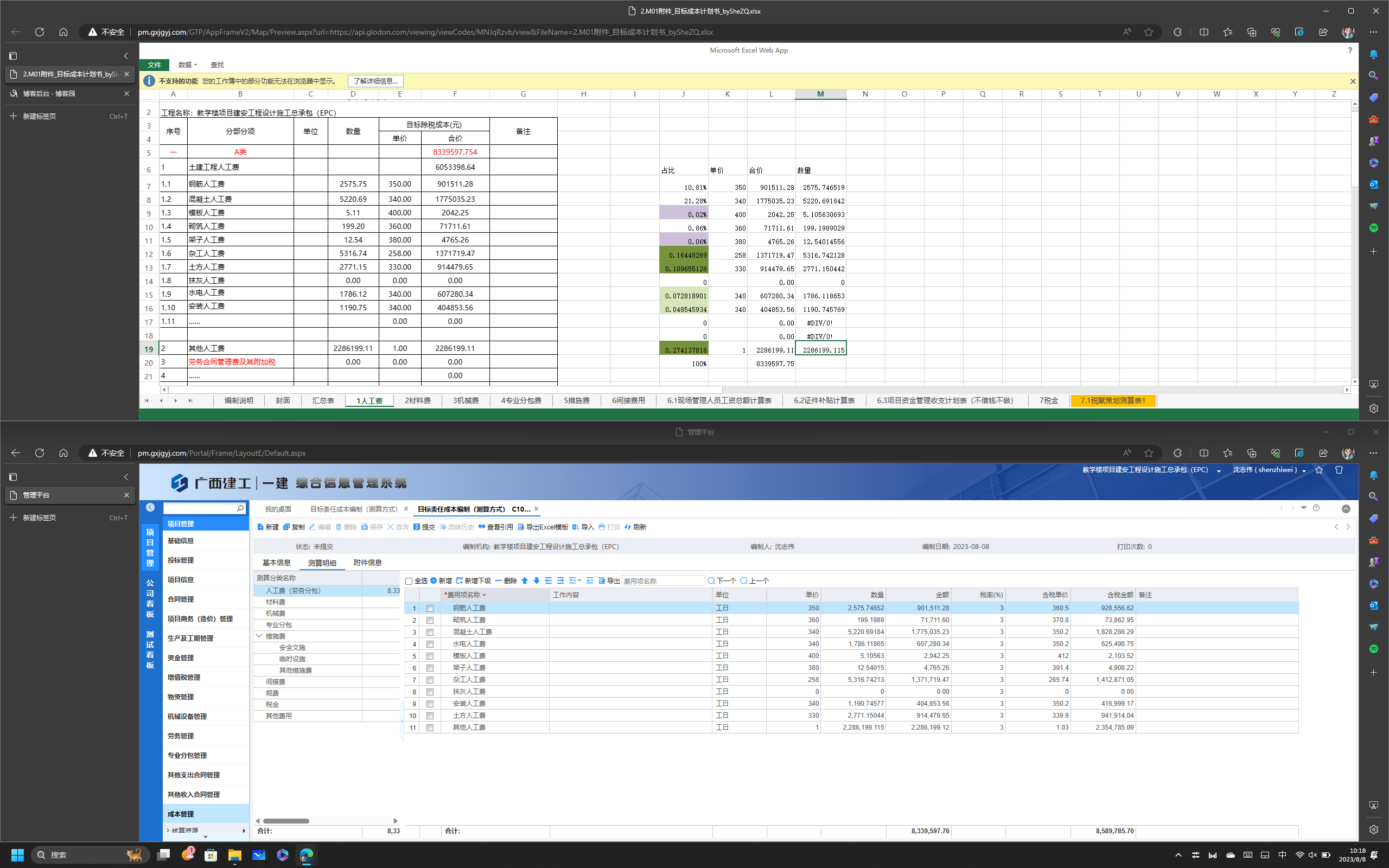Viewport: 1389px width, 868px height.
Task: Click 新增下级 add sub-item
Action: pos(474,580)
